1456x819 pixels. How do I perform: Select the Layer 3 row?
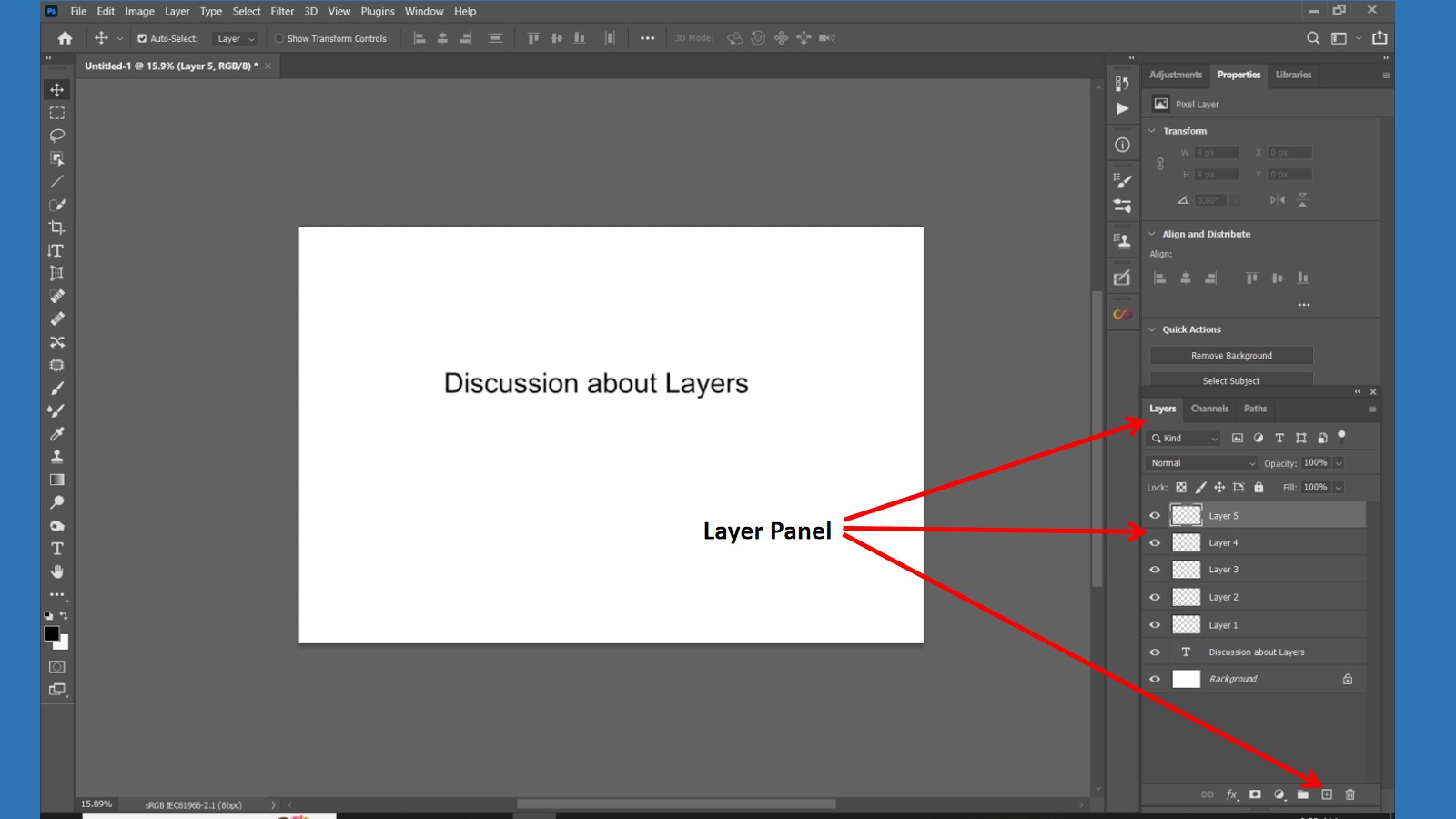[1254, 570]
